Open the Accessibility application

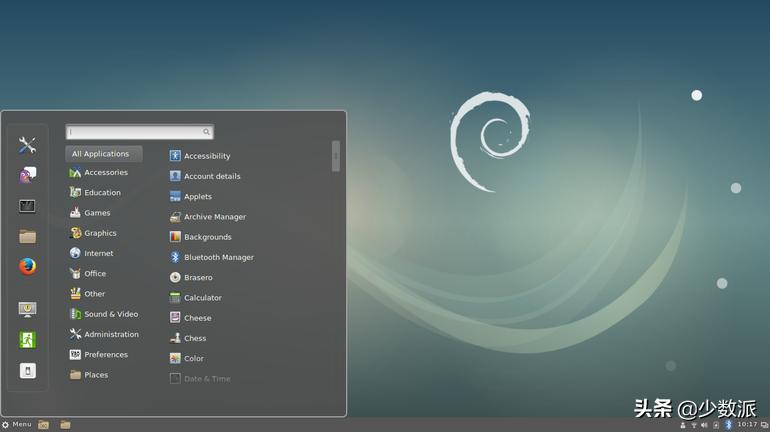pos(200,156)
